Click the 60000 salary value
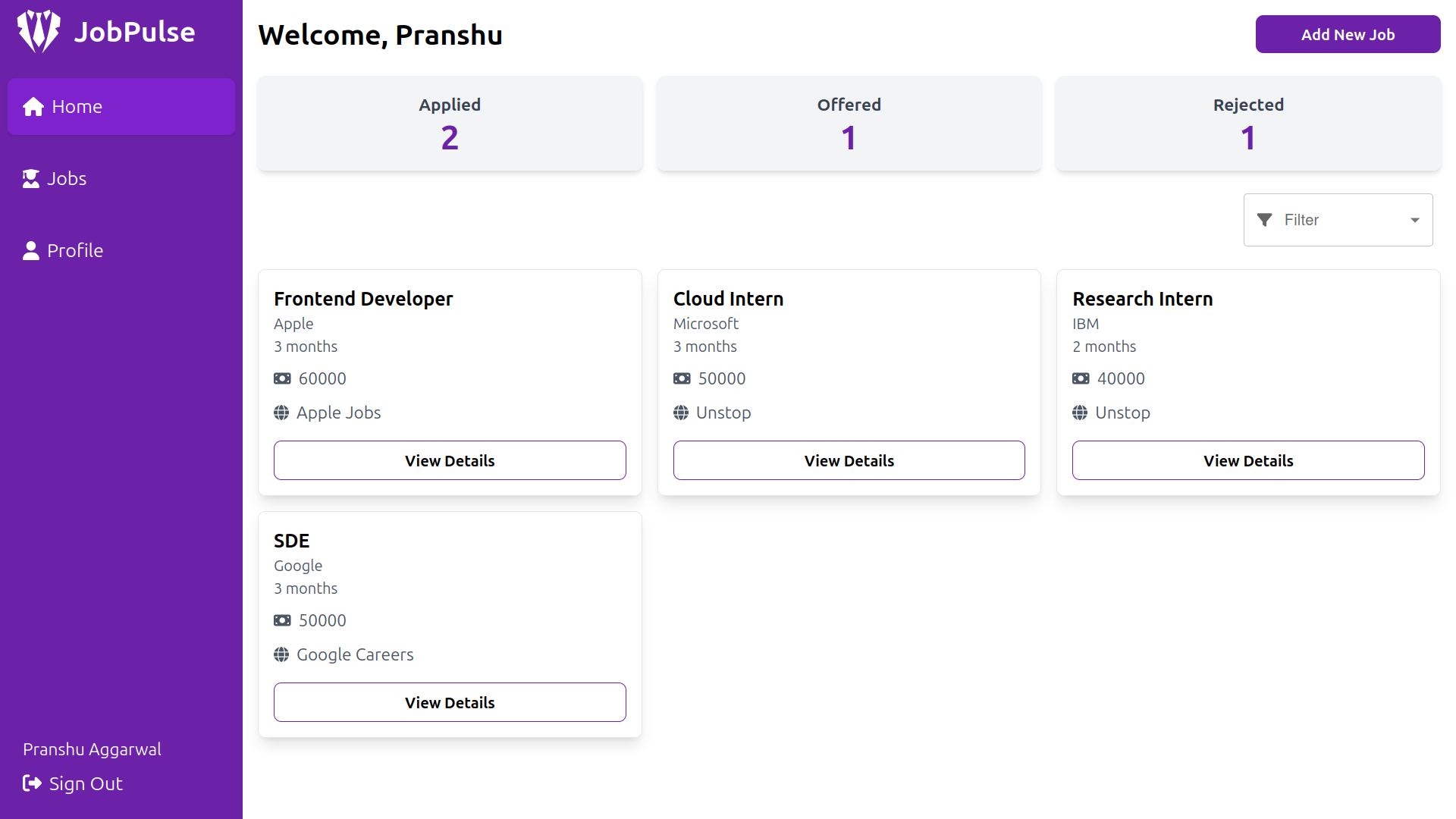The height and width of the screenshot is (819, 1456). [x=322, y=378]
